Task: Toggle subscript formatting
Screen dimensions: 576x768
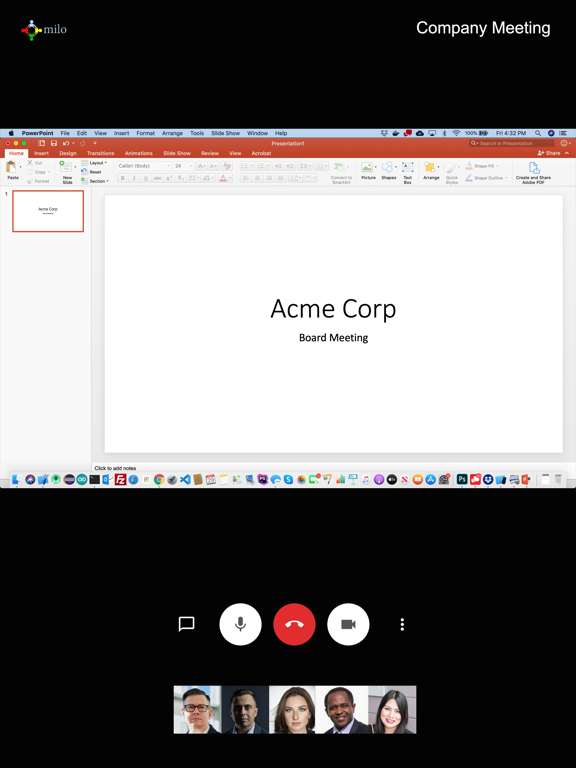Action: [x=181, y=178]
